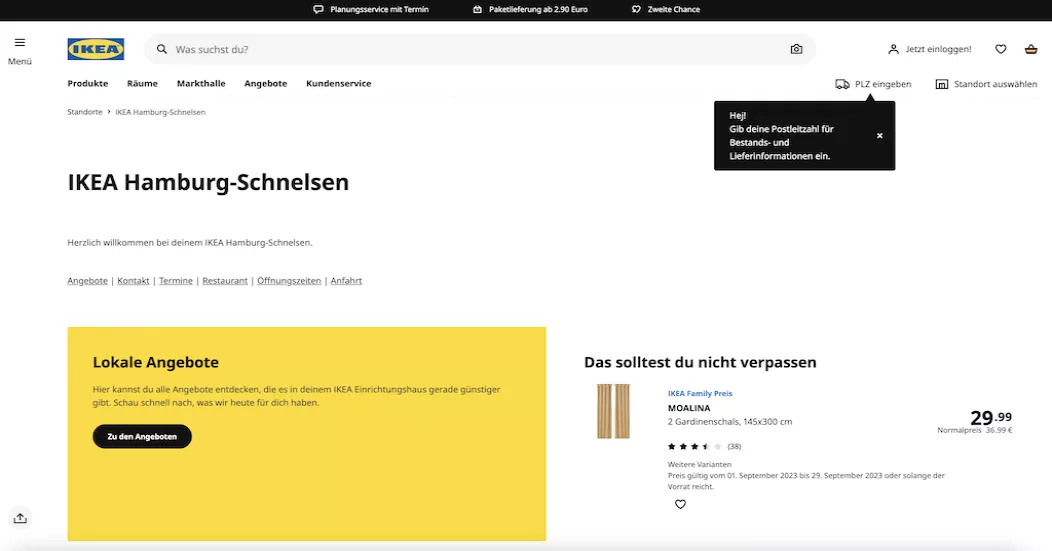1052x551 pixels.
Task: Click 'Das solltest du nicht verpassen' heading
Action: pyautogui.click(x=700, y=362)
